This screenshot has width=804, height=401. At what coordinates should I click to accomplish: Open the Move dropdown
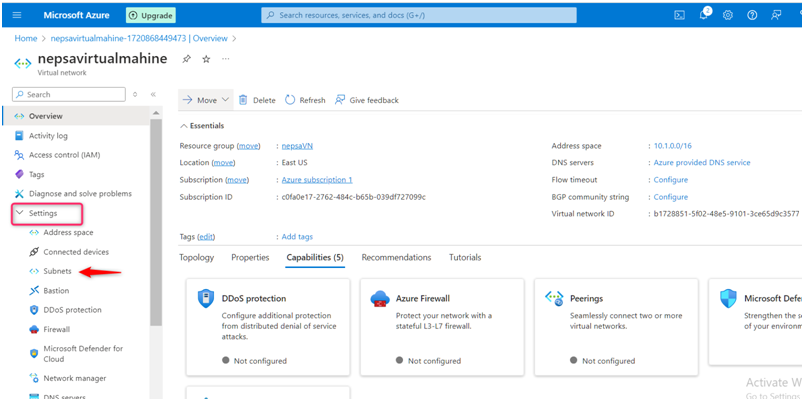(x=206, y=100)
